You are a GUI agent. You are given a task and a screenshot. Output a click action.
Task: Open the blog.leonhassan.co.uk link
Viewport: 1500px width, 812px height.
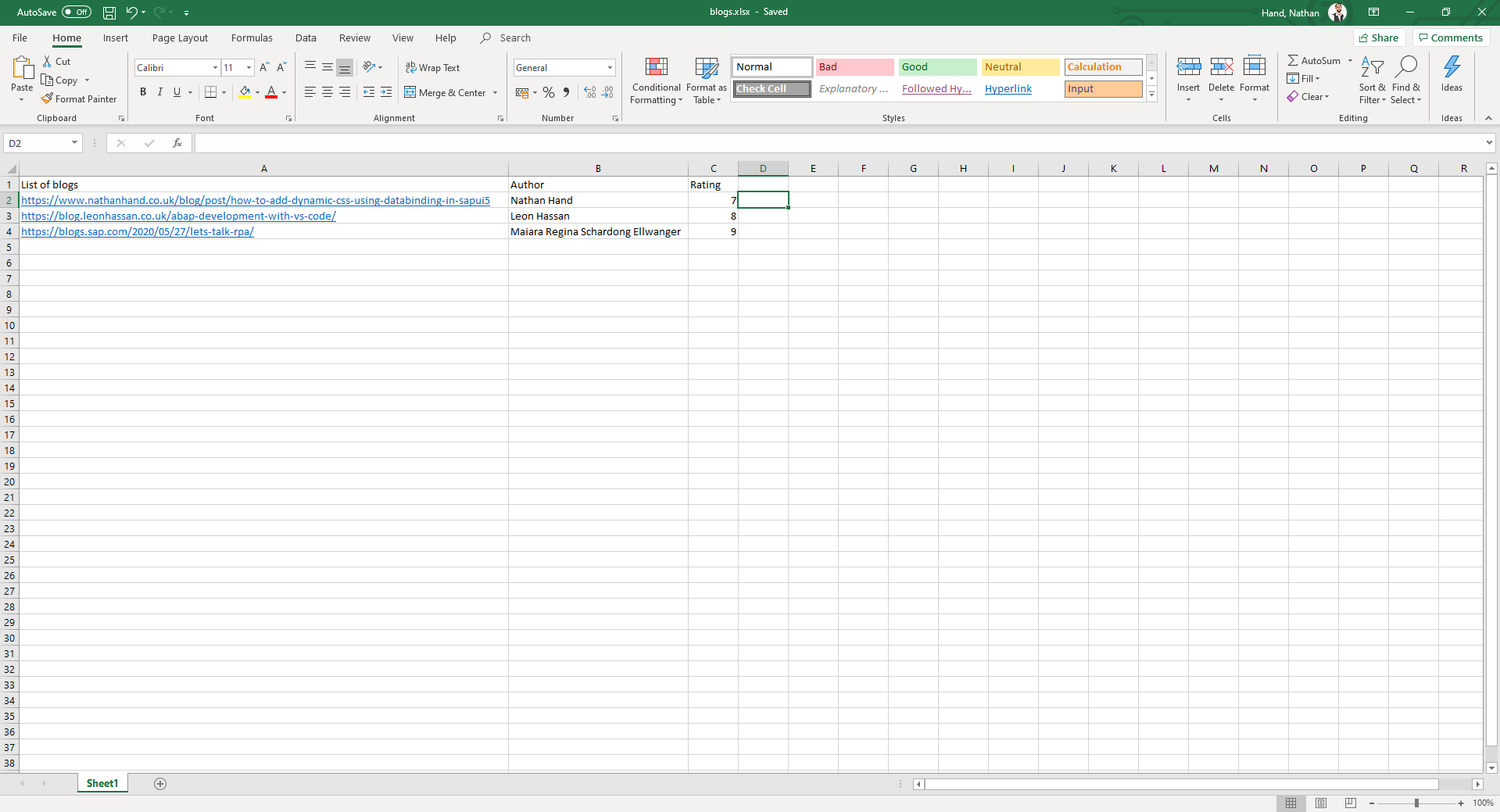coord(178,216)
